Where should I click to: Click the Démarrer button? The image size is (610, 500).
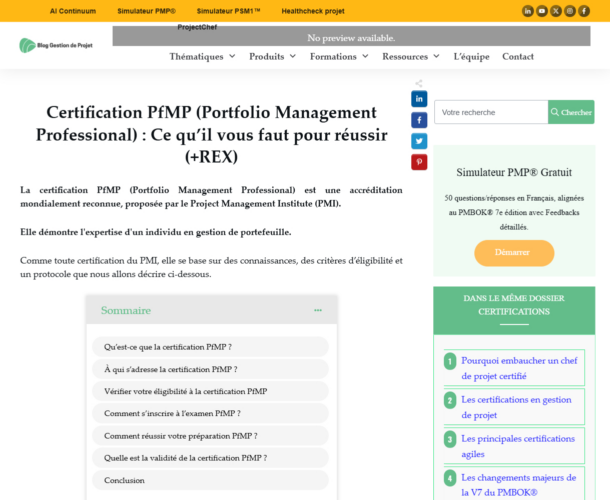point(514,253)
